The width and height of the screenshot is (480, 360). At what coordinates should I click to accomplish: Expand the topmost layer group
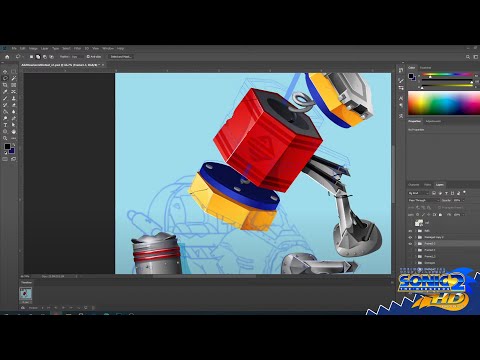coord(416,231)
